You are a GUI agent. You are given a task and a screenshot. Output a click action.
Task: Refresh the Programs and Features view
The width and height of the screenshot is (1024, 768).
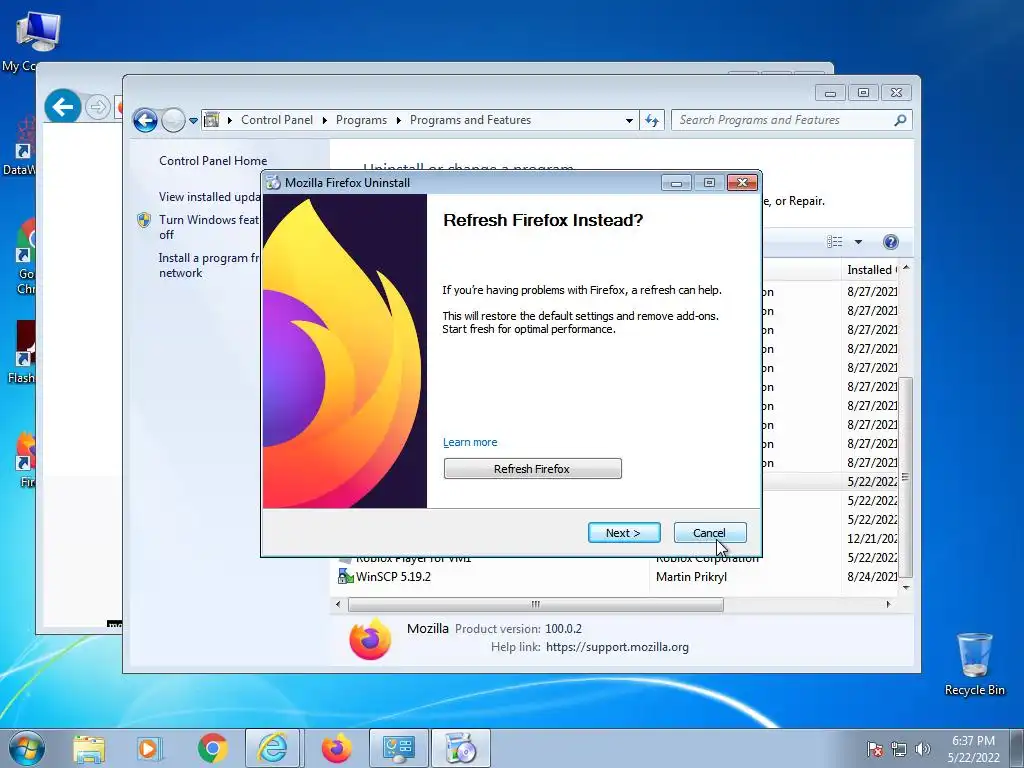[652, 120]
